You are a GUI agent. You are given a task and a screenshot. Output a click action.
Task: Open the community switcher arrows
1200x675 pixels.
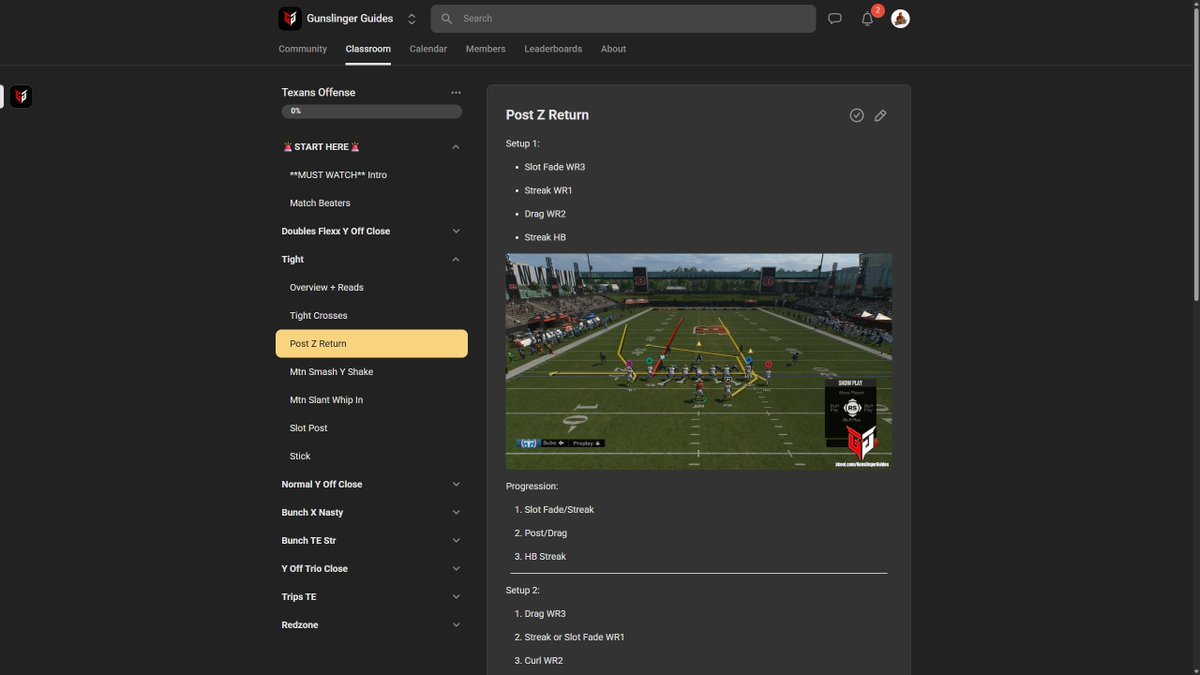(411, 19)
